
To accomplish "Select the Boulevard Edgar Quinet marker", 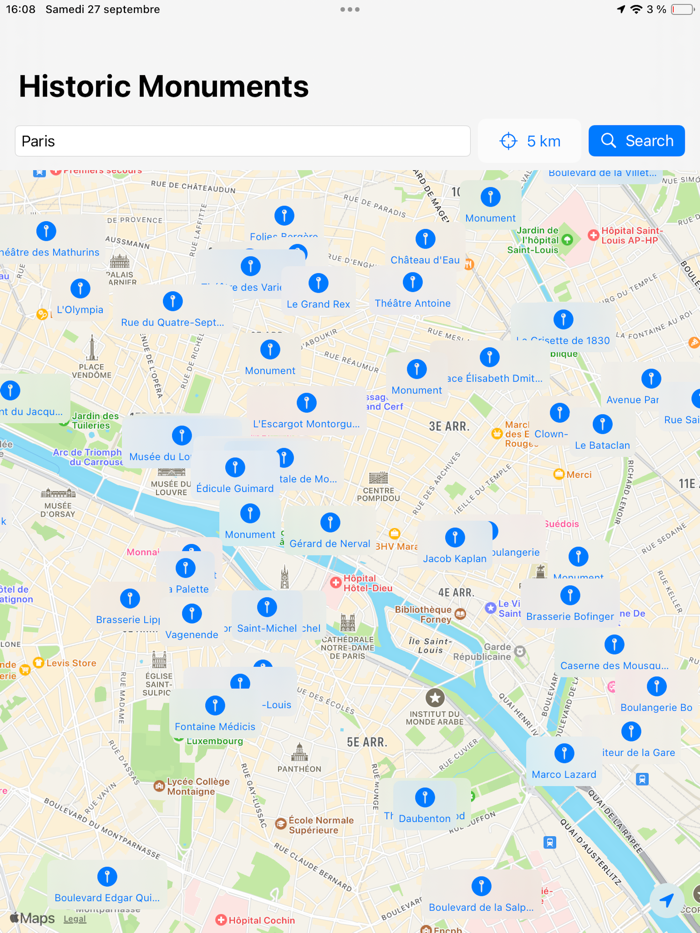I will point(107,885).
